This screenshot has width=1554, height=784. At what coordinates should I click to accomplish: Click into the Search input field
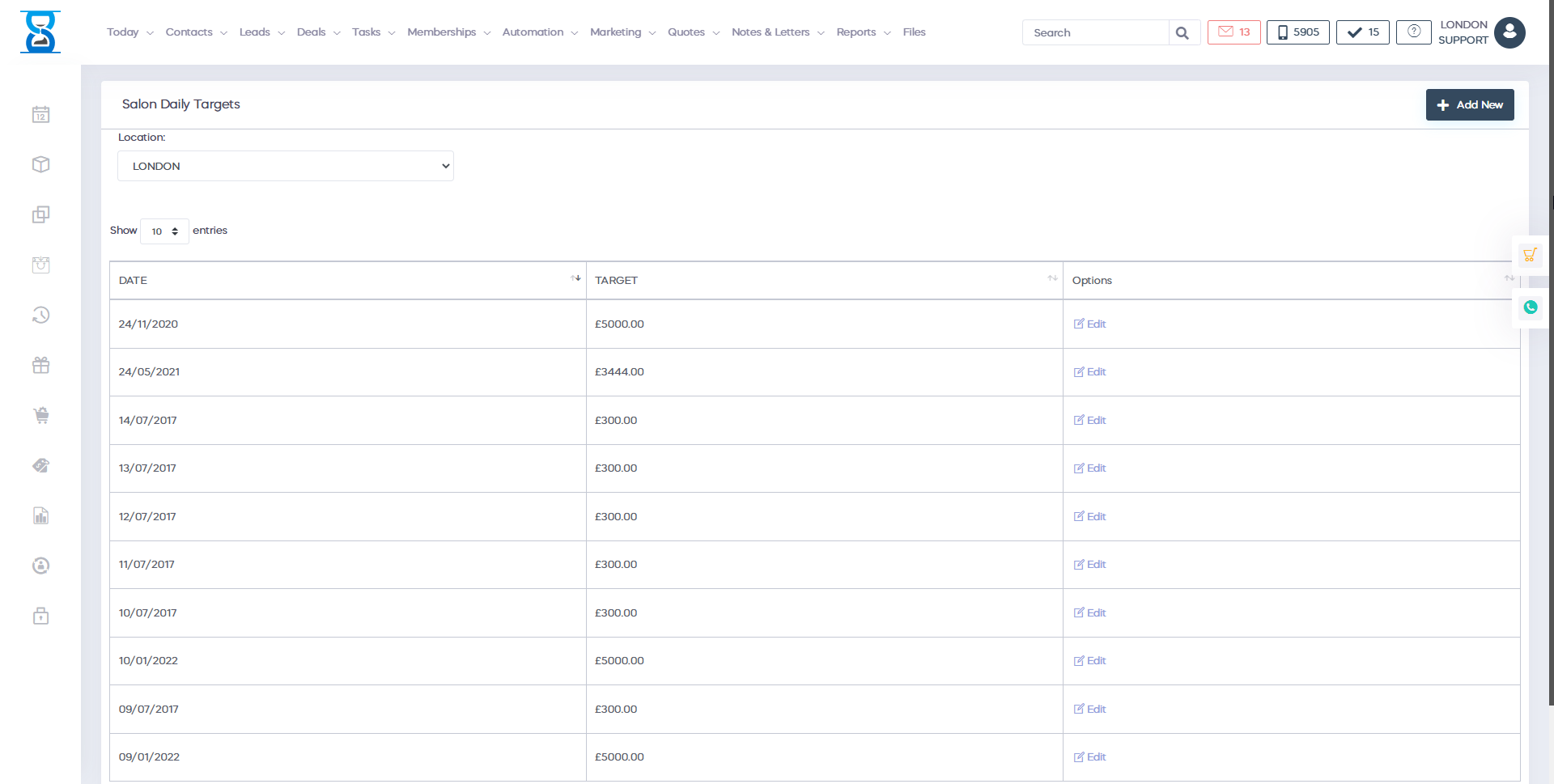tap(1095, 33)
